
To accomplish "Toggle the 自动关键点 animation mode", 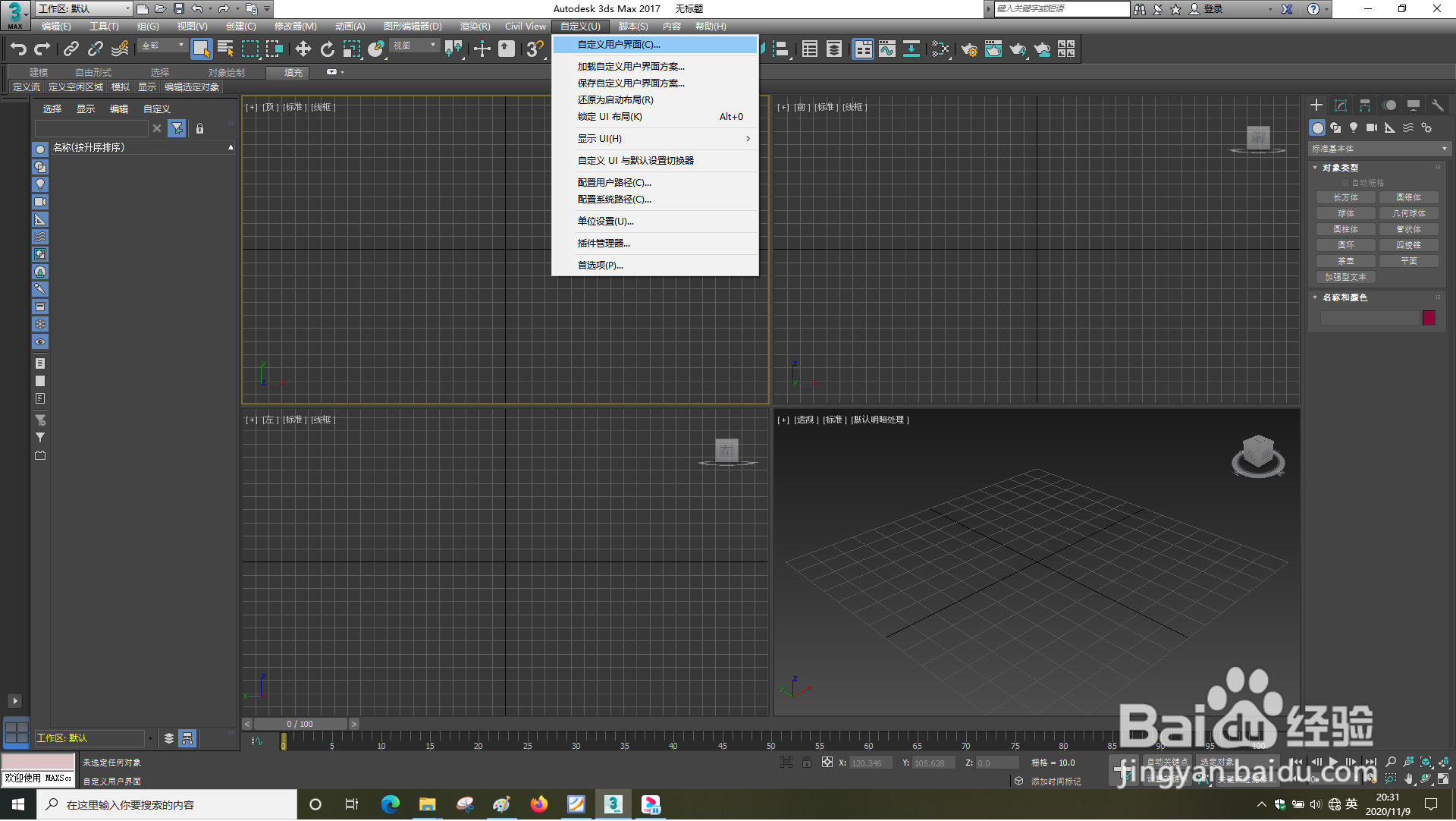I will tap(1169, 763).
